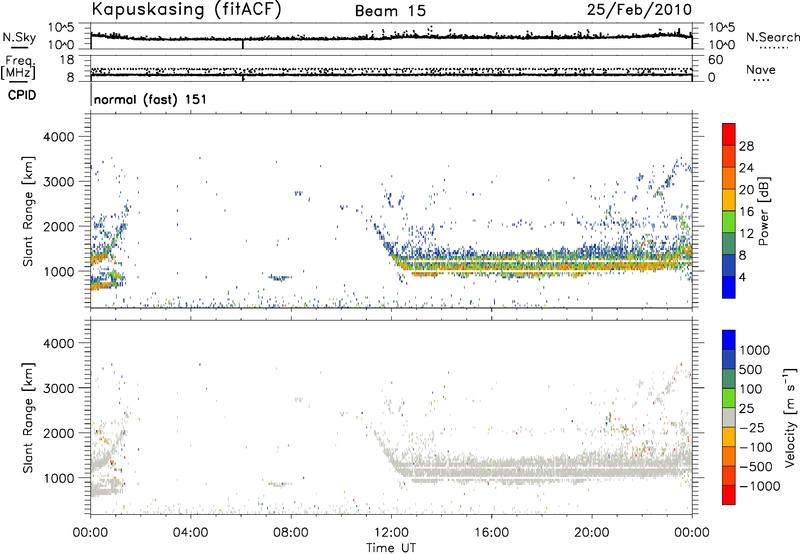Click the "08:00" time tick label

coord(291,533)
